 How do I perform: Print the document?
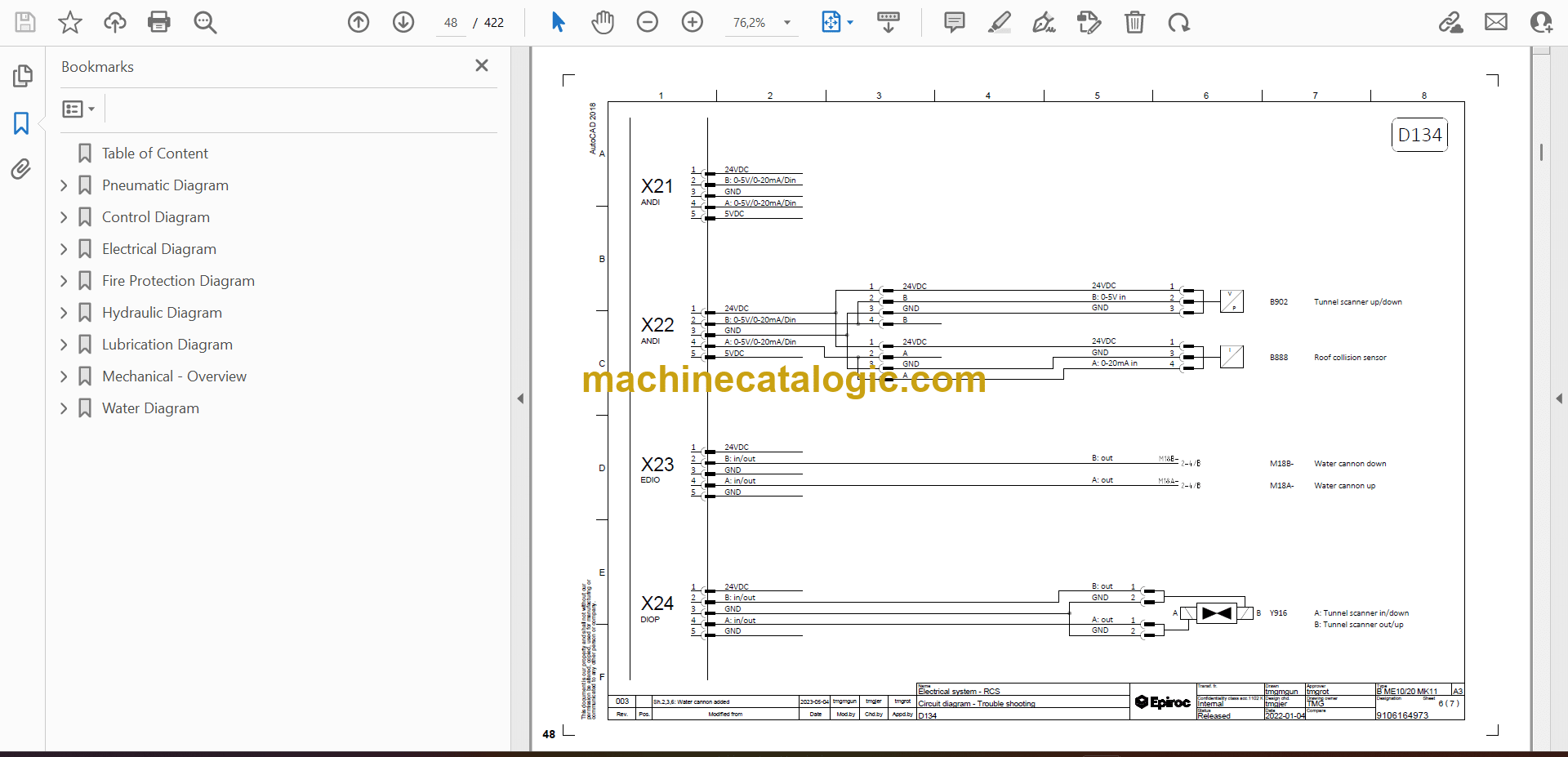159,22
